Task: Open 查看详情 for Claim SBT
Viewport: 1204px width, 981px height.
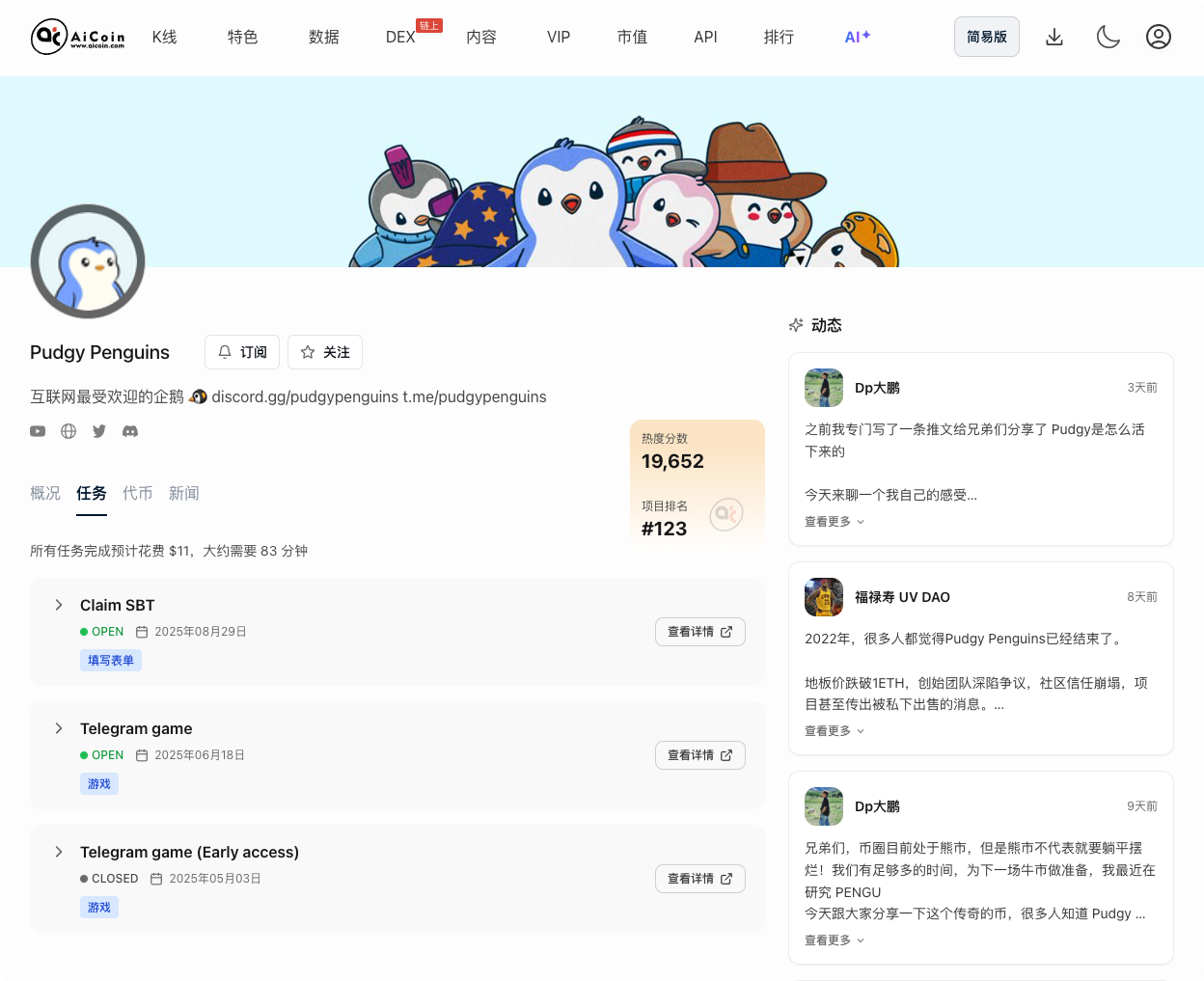Action: [700, 632]
